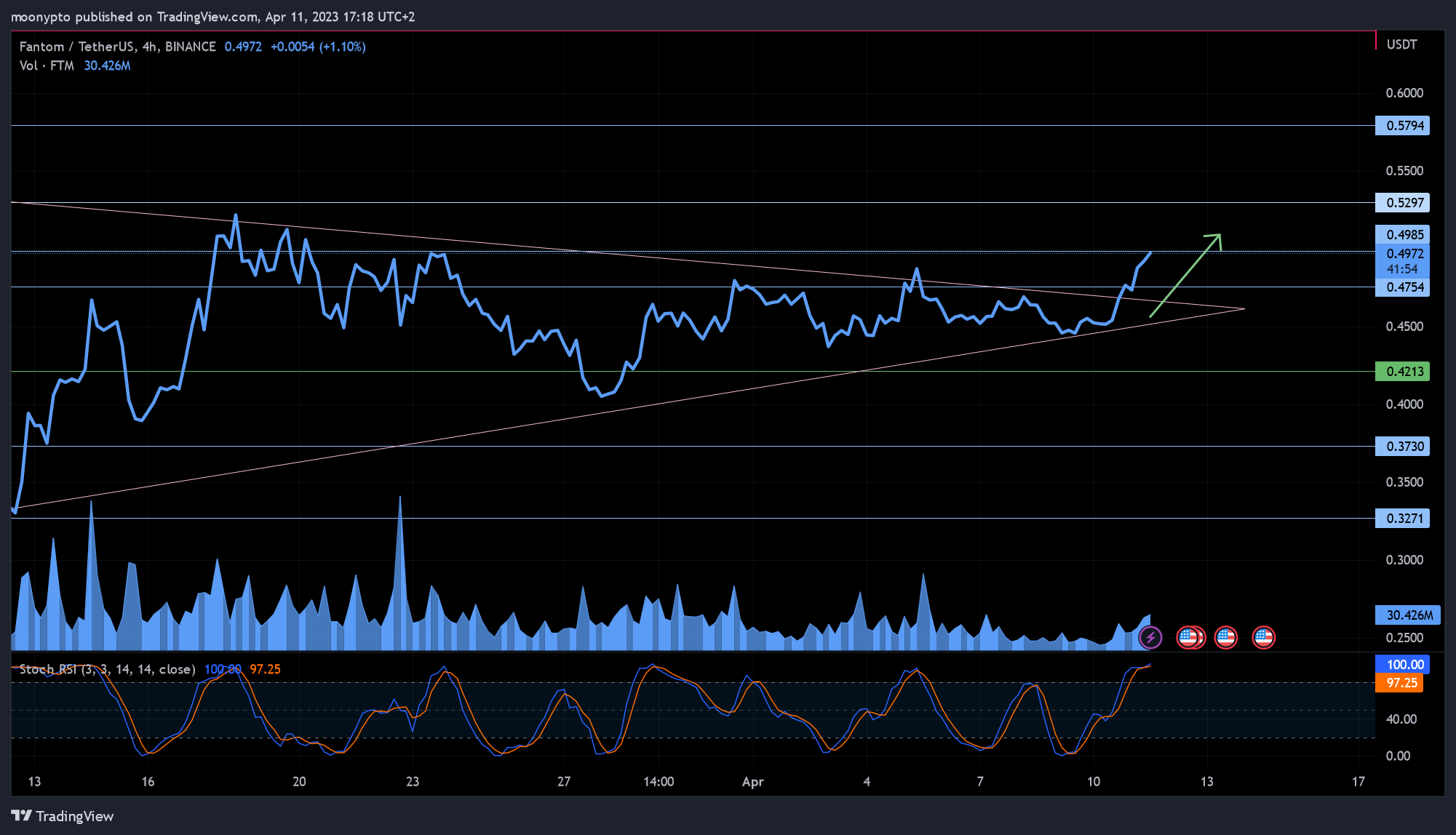
Task: Select the 0.4754 price level label
Action: pos(1402,287)
